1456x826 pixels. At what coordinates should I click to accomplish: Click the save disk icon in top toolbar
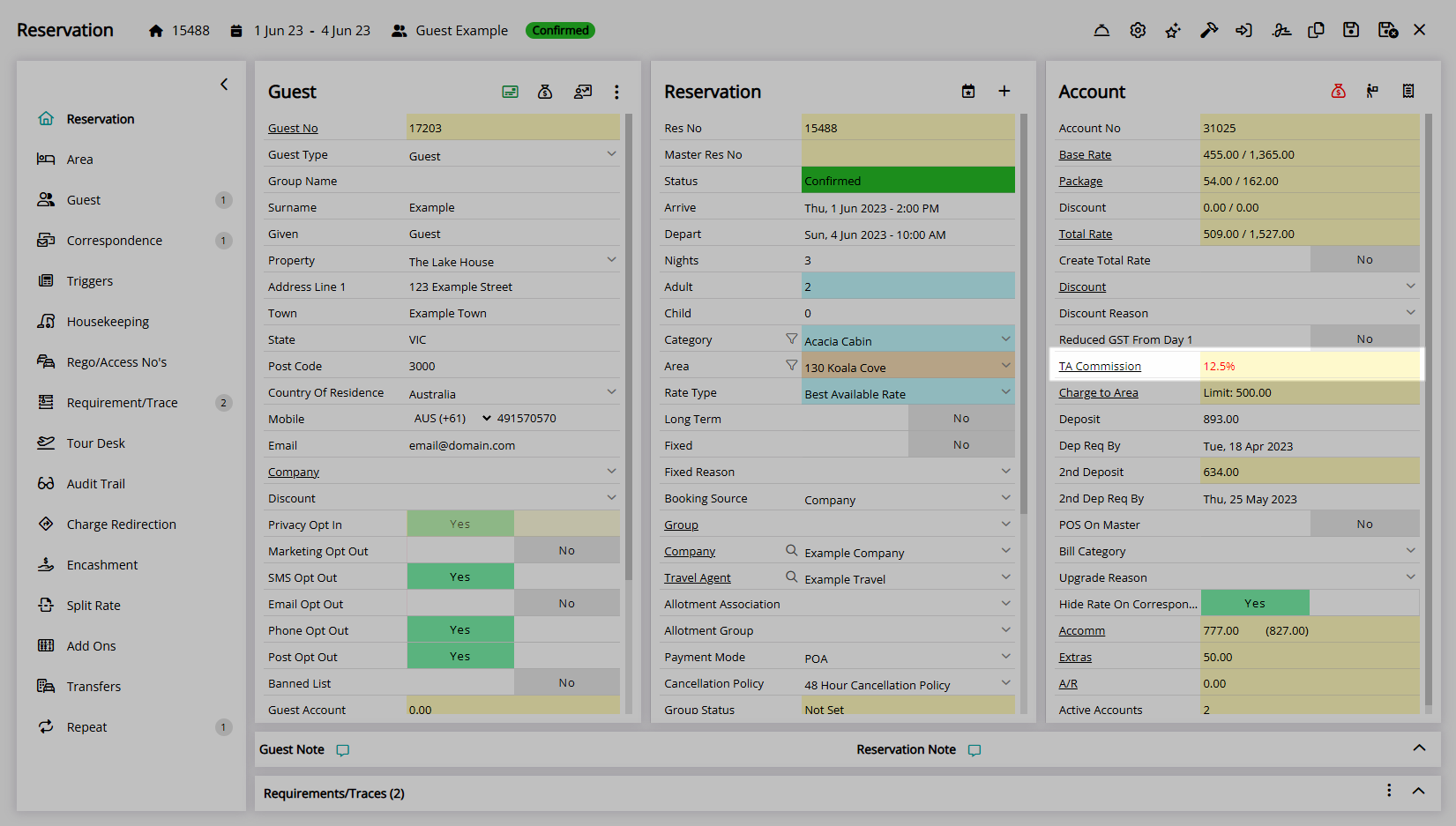1350,31
